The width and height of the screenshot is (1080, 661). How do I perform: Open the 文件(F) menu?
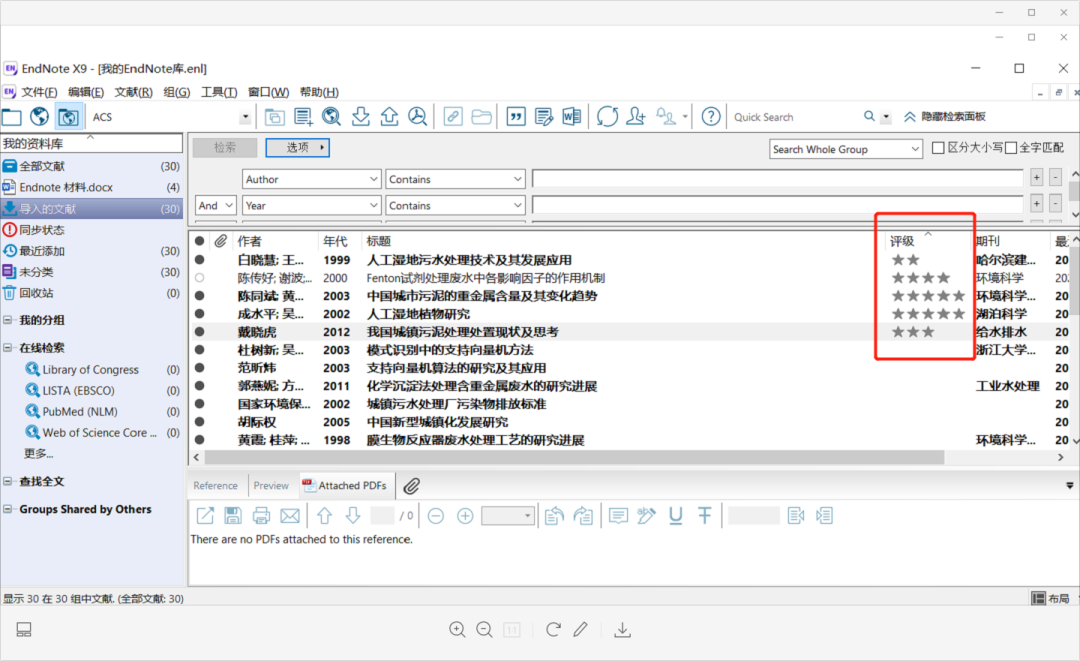click(39, 92)
